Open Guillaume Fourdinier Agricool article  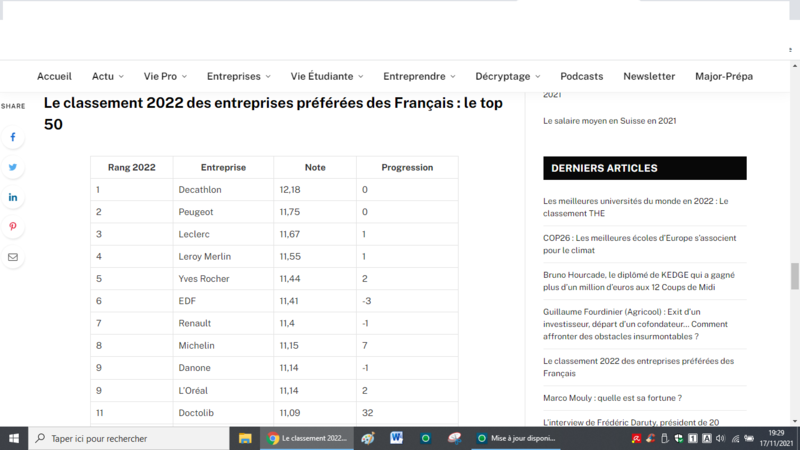pos(636,324)
